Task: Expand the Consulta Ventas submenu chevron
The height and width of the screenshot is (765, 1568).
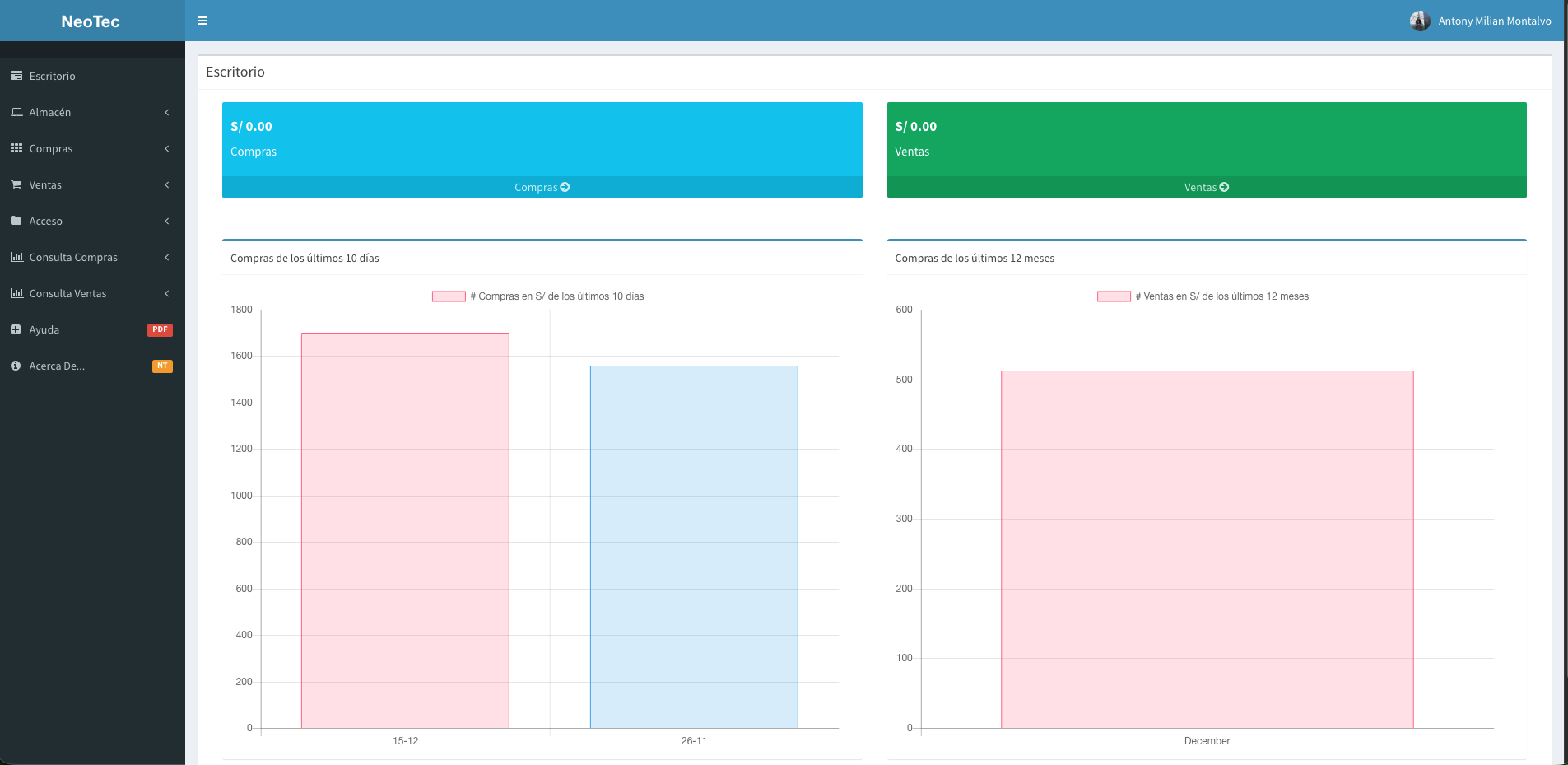Action: [x=167, y=293]
